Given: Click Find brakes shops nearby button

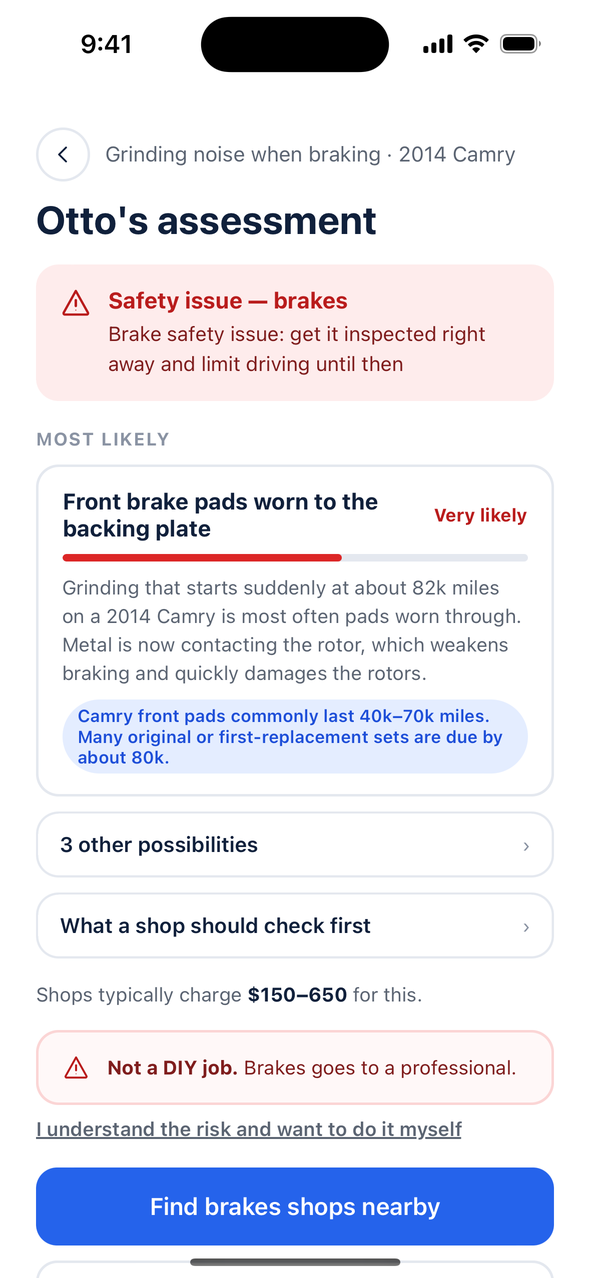Looking at the screenshot, I should 295,1206.
